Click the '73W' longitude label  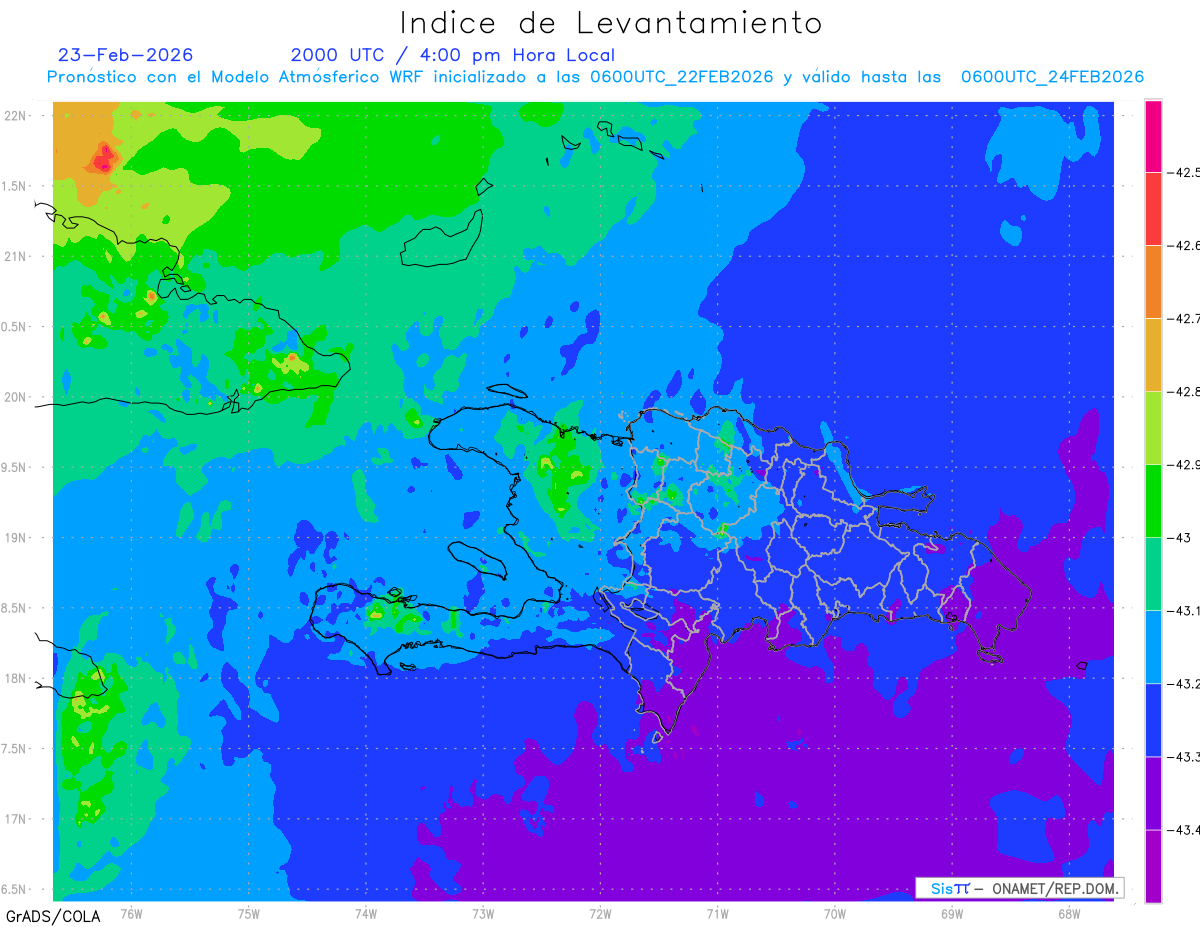(x=483, y=913)
